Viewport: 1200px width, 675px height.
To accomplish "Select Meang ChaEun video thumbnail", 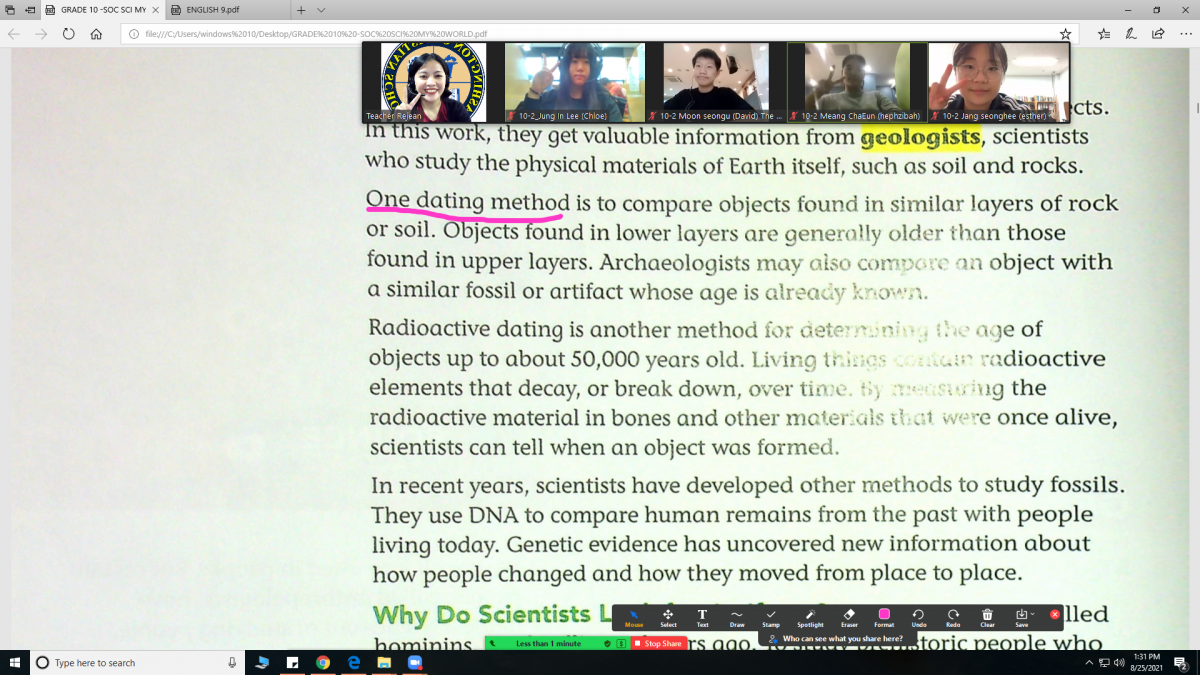I will pos(857,82).
